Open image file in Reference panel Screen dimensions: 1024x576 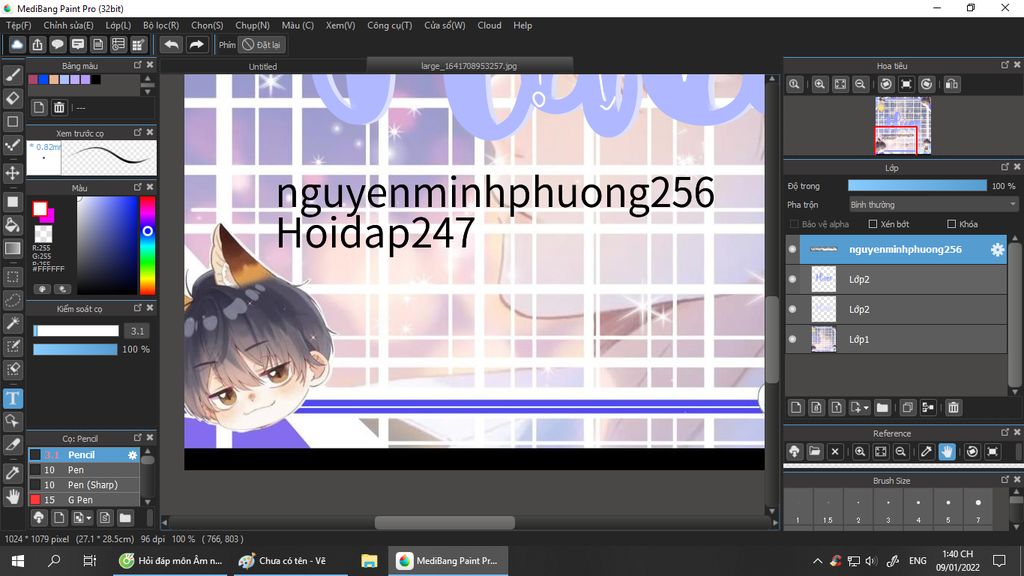coord(814,451)
